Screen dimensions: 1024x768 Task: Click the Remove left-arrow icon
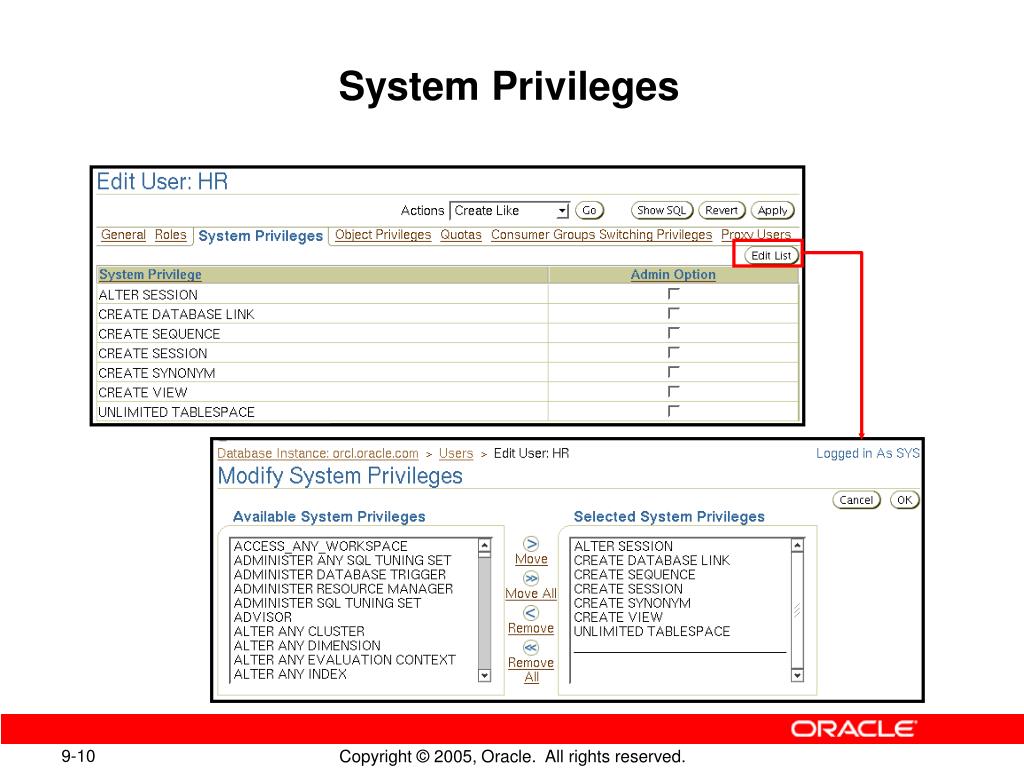tap(531, 613)
